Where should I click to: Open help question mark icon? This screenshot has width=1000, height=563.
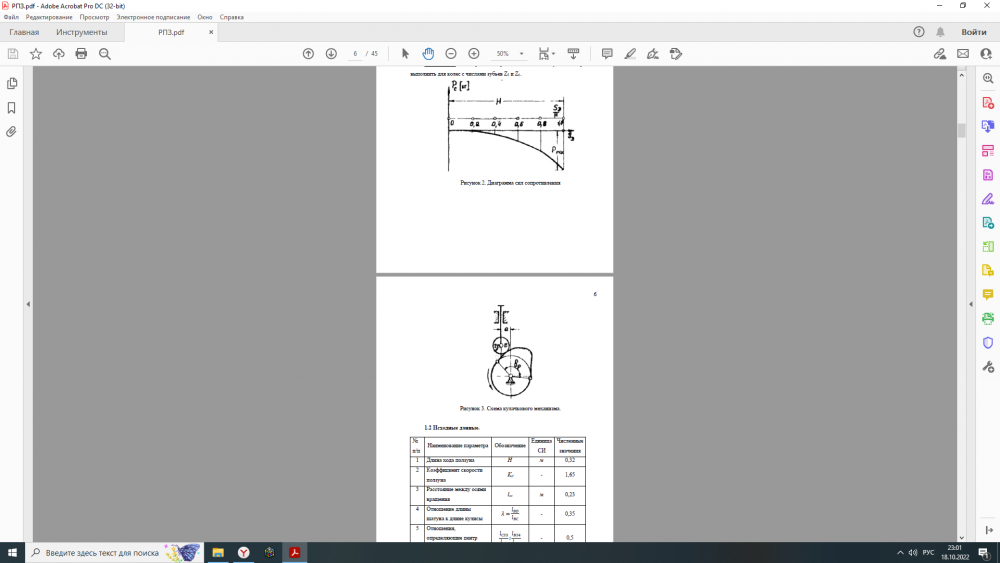[919, 33]
